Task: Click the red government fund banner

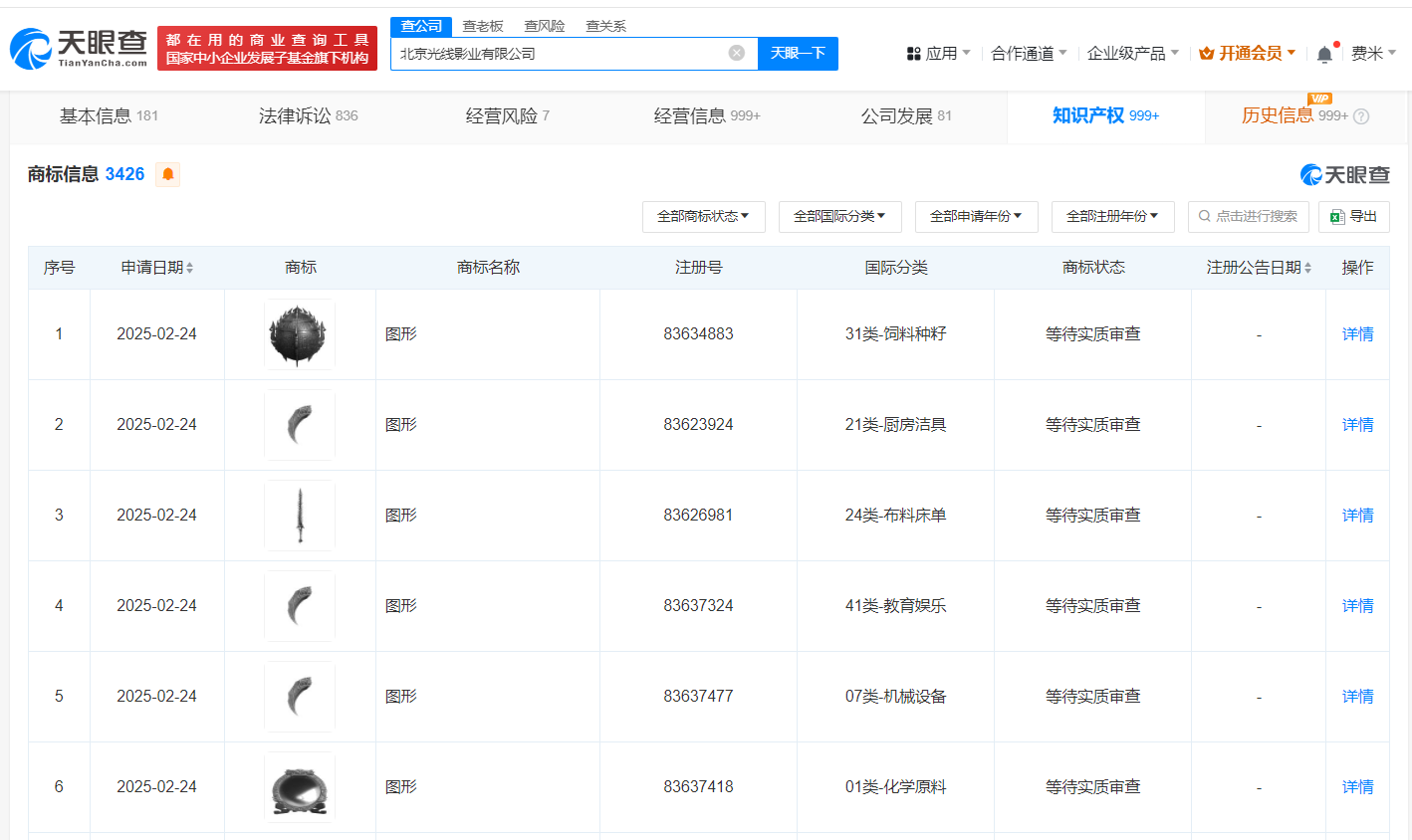Action: click(267, 49)
